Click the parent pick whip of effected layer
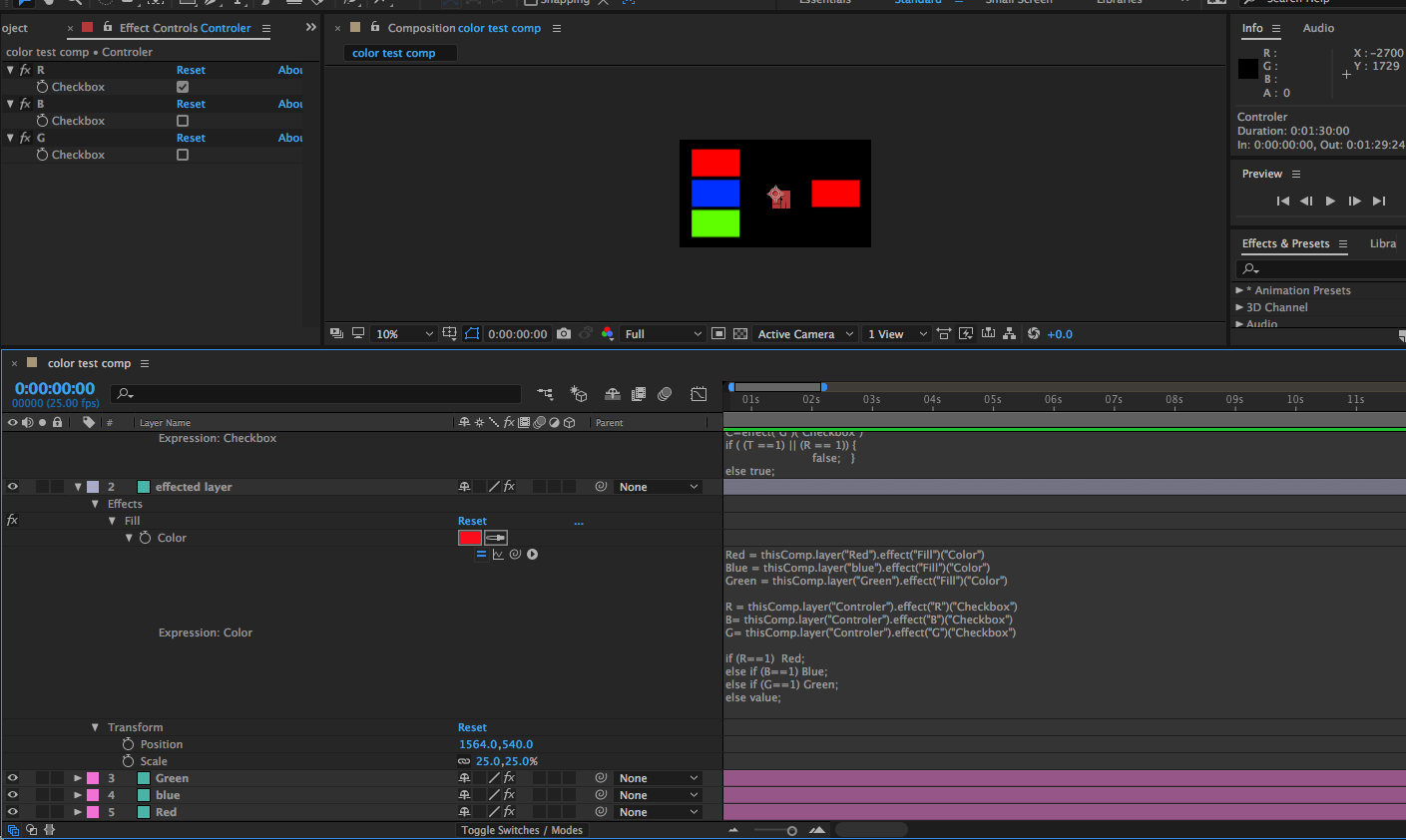The width and height of the screenshot is (1406, 840). pyautogui.click(x=601, y=487)
